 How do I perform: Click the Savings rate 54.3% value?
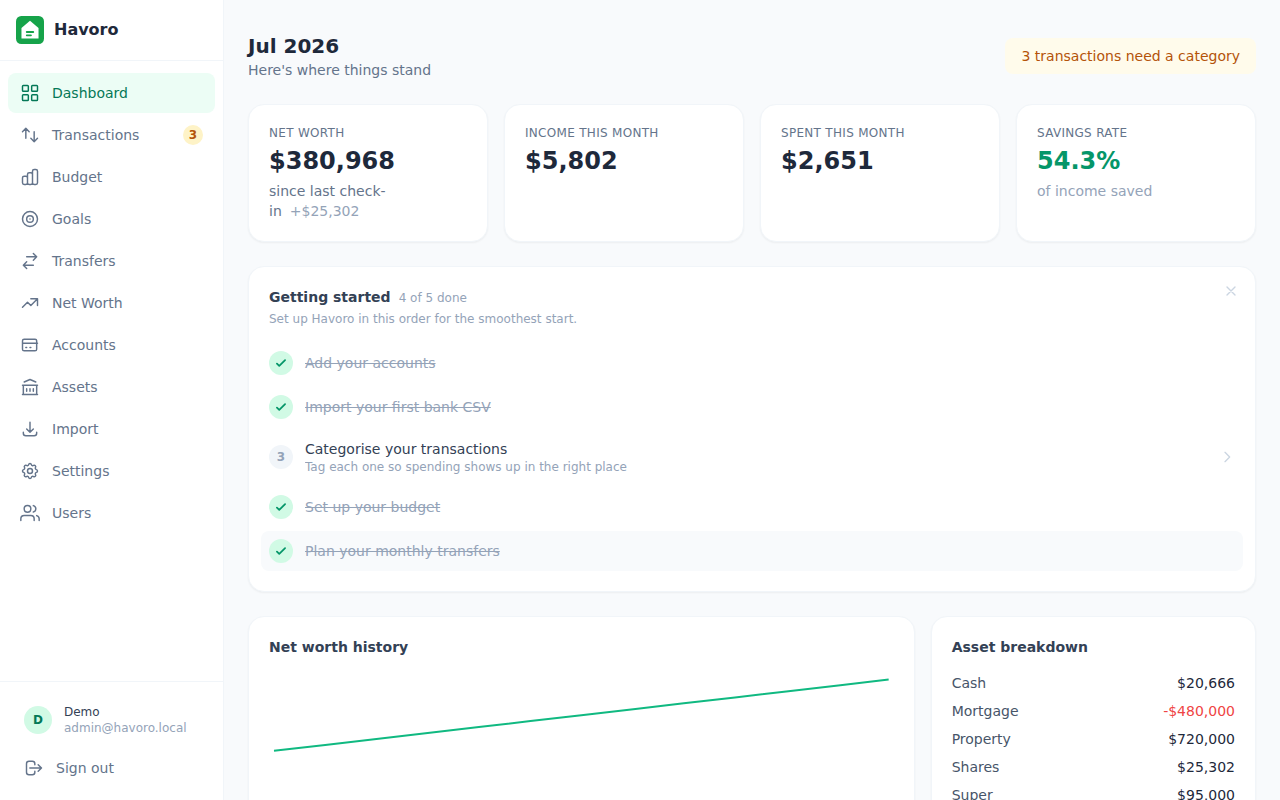(x=1078, y=160)
